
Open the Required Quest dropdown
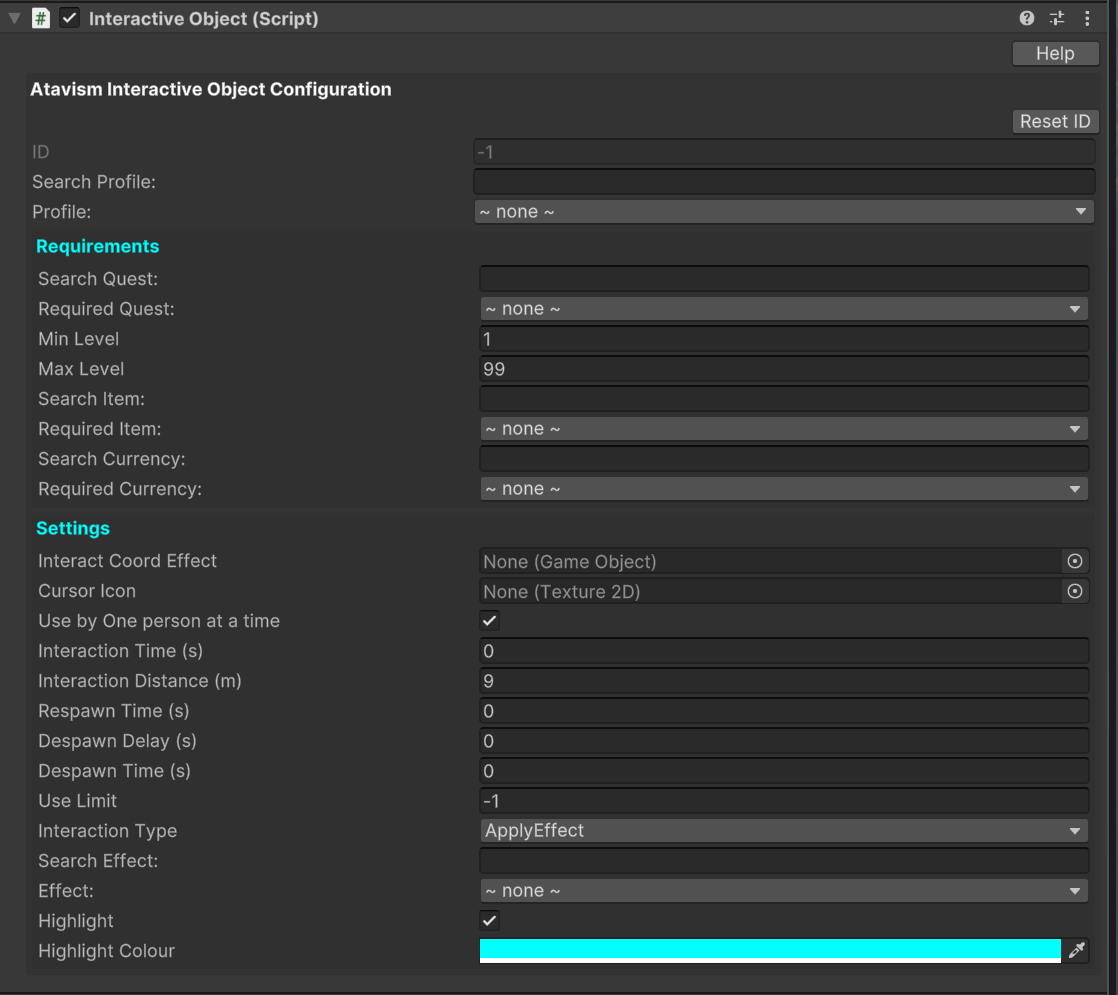(x=784, y=309)
